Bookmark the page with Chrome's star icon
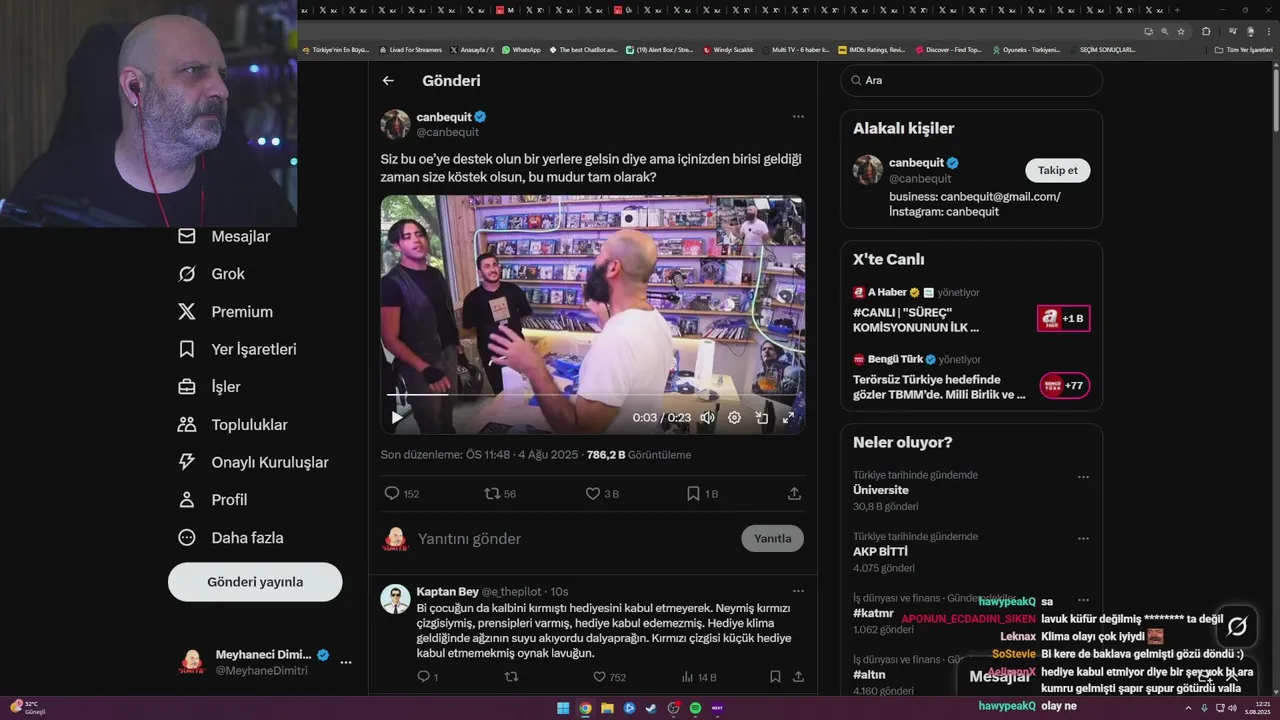This screenshot has height=720, width=1280. 1181,31
